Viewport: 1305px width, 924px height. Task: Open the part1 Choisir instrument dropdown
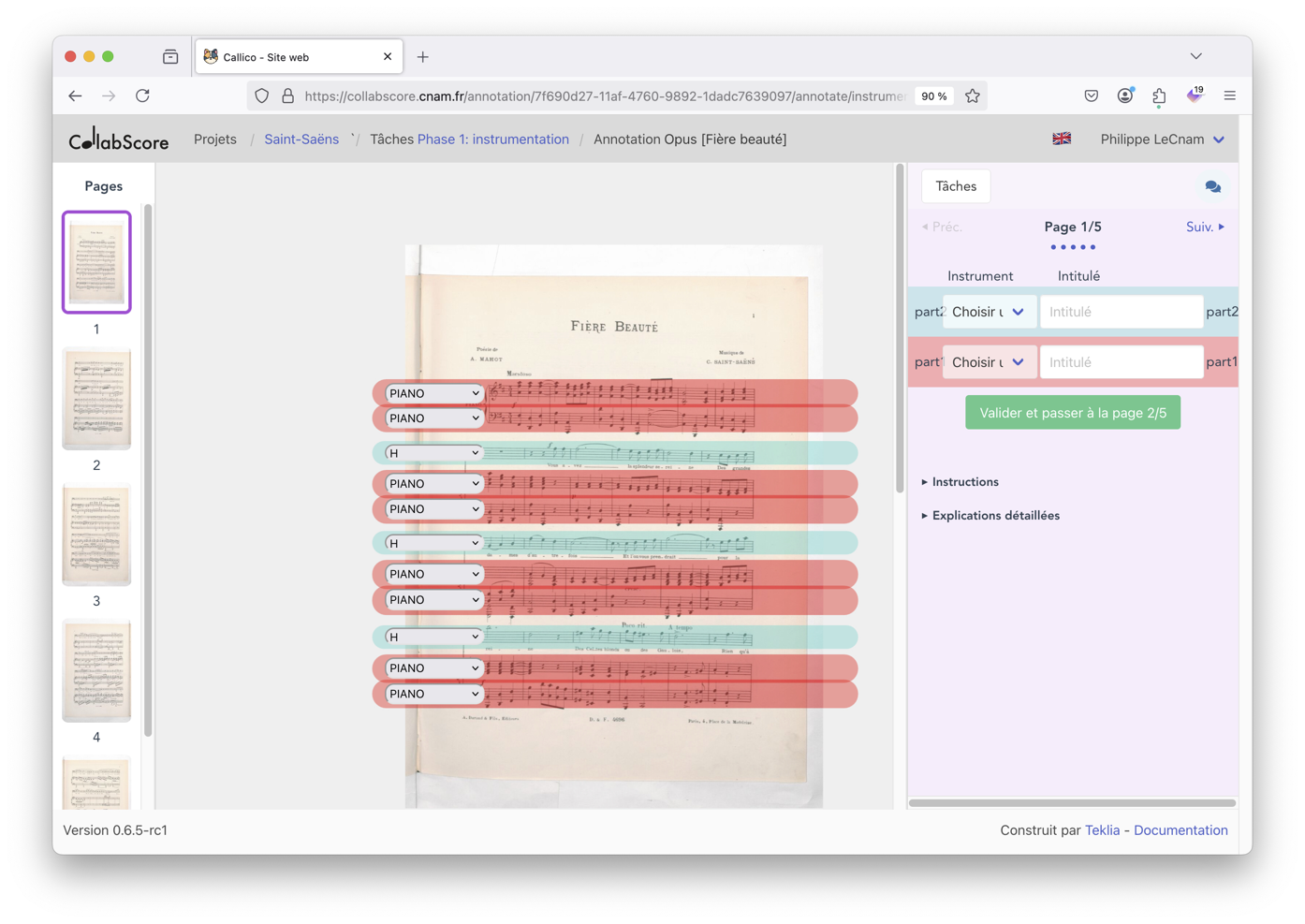point(989,362)
